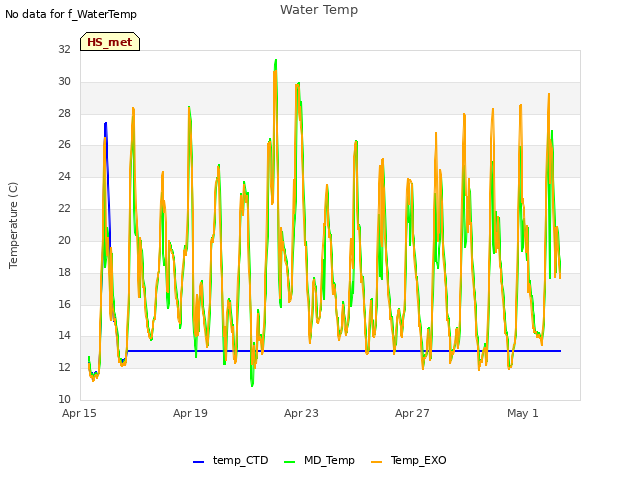Click the 24 y-axis tick label
The width and height of the screenshot is (640, 480).
64,176
